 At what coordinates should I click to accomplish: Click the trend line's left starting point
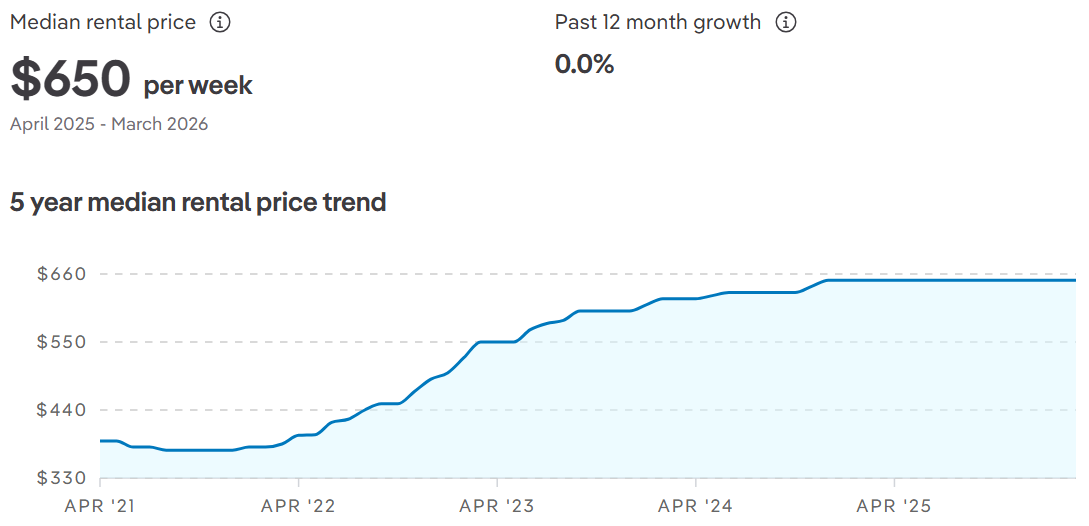tap(102, 441)
